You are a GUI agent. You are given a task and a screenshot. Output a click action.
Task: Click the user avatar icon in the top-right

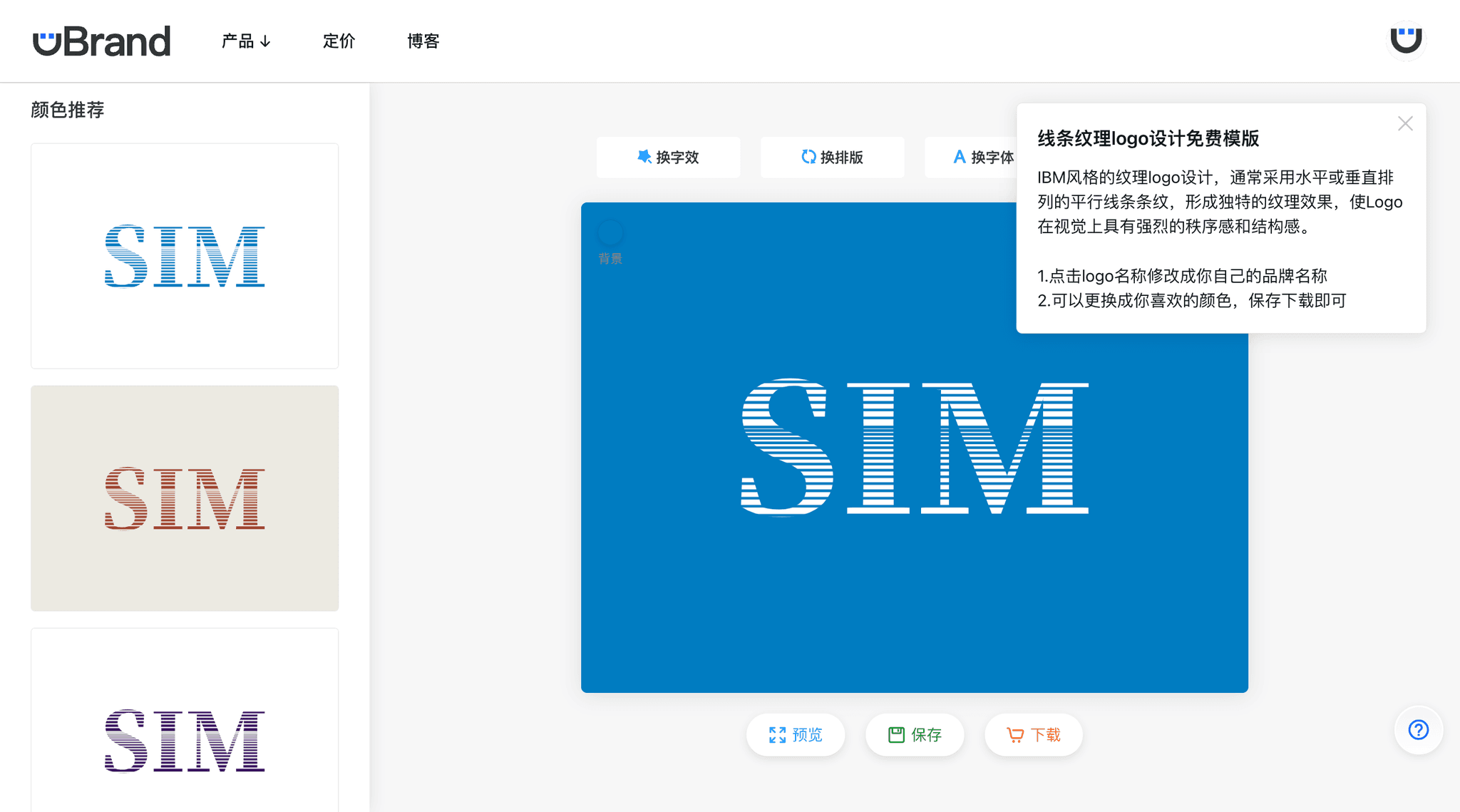[x=1405, y=41]
